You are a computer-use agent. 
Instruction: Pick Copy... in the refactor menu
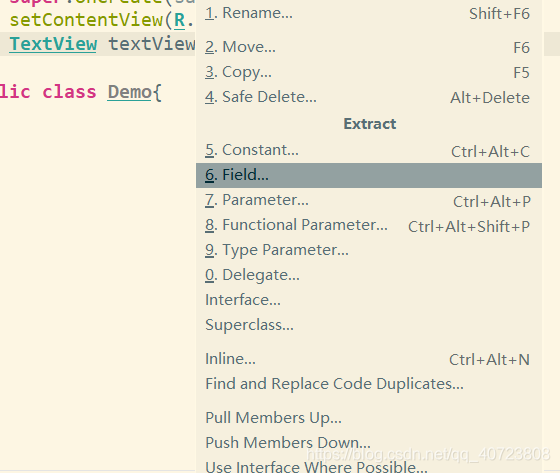tap(369, 72)
